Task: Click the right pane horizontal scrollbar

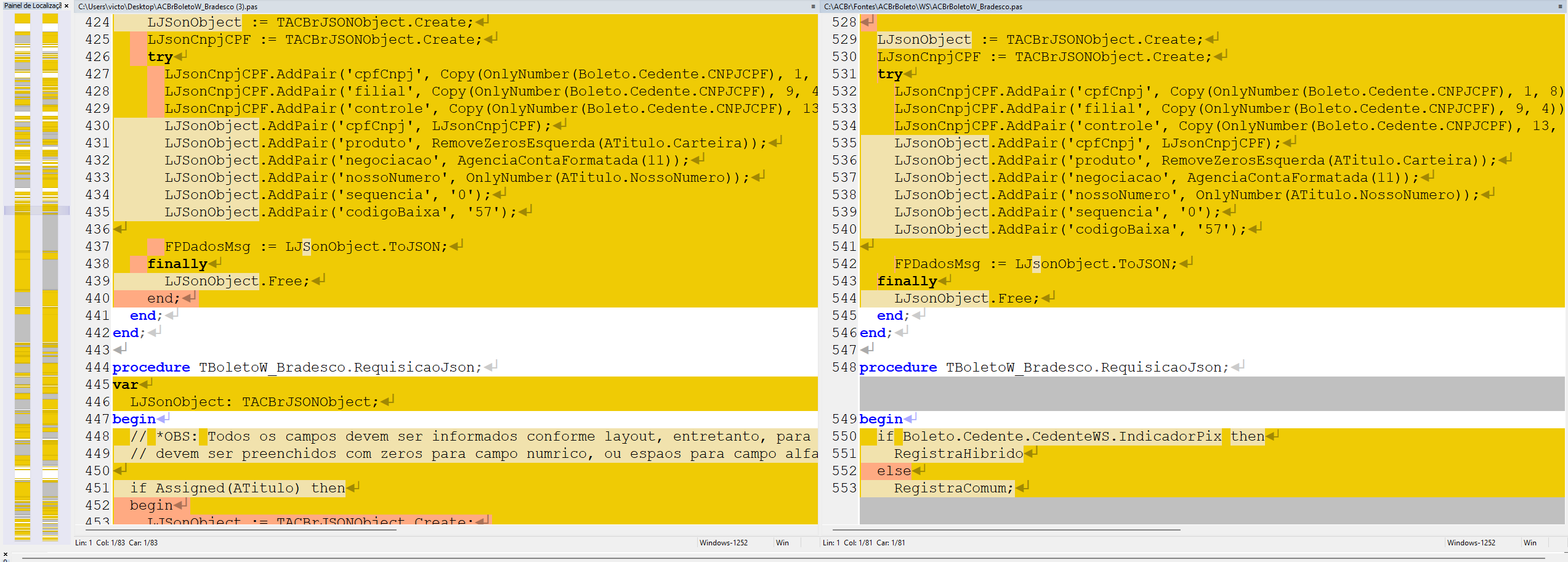Action: pos(1006,529)
